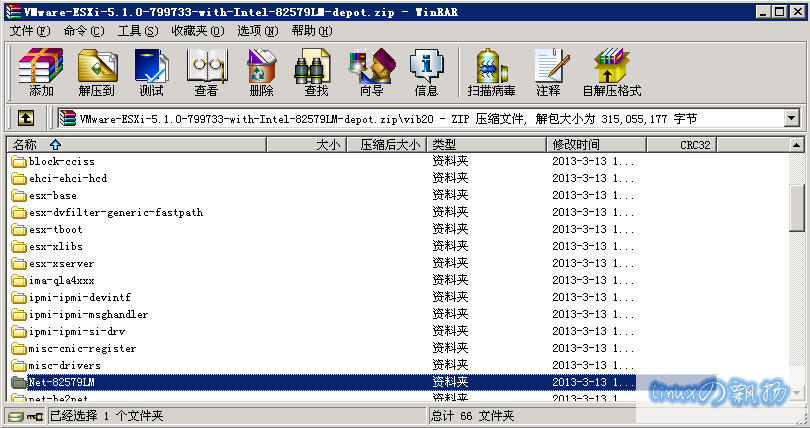
Task: Click the vertical scrollbar down arrow
Action: (797, 394)
